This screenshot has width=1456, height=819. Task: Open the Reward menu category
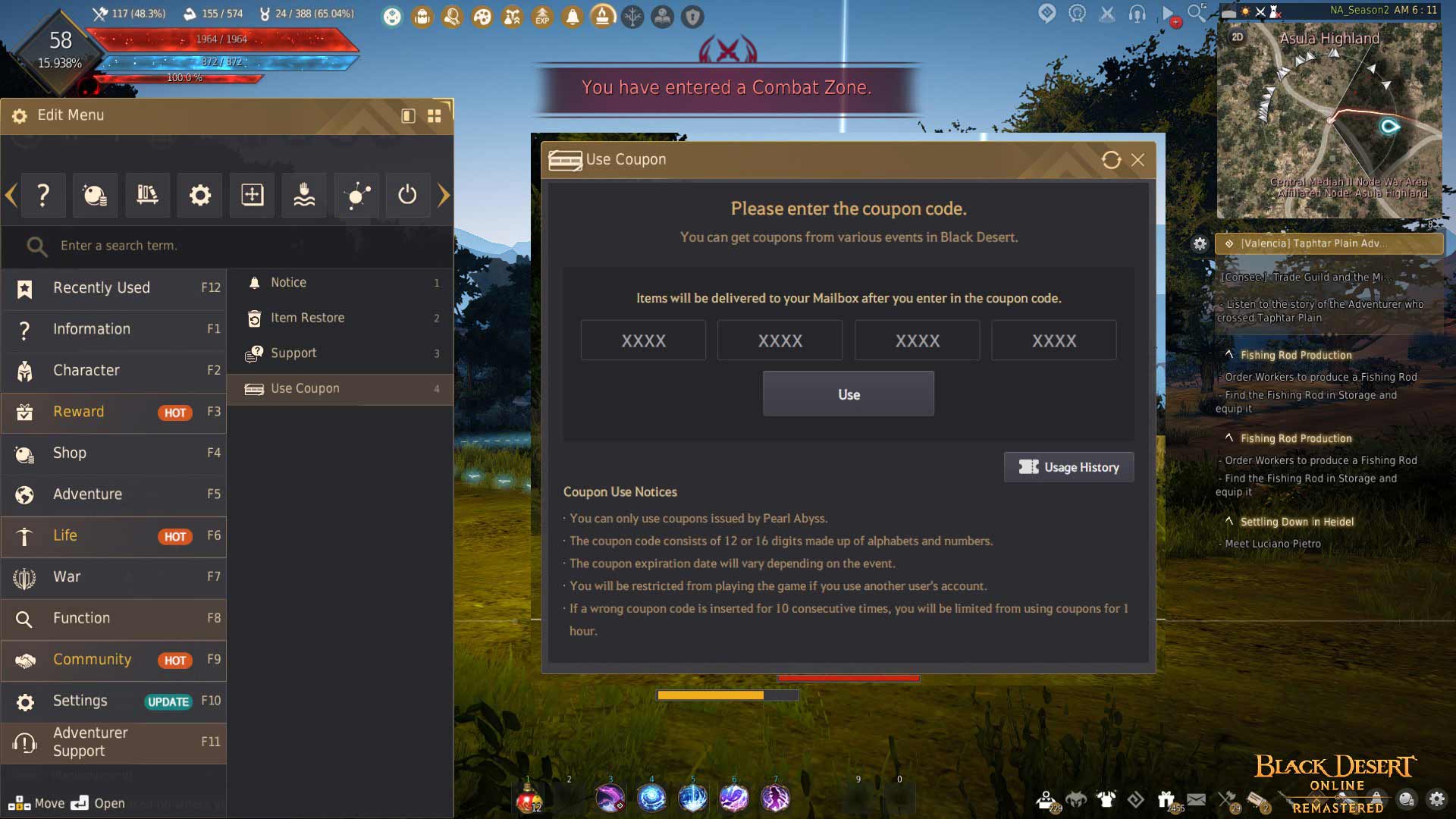pos(114,412)
